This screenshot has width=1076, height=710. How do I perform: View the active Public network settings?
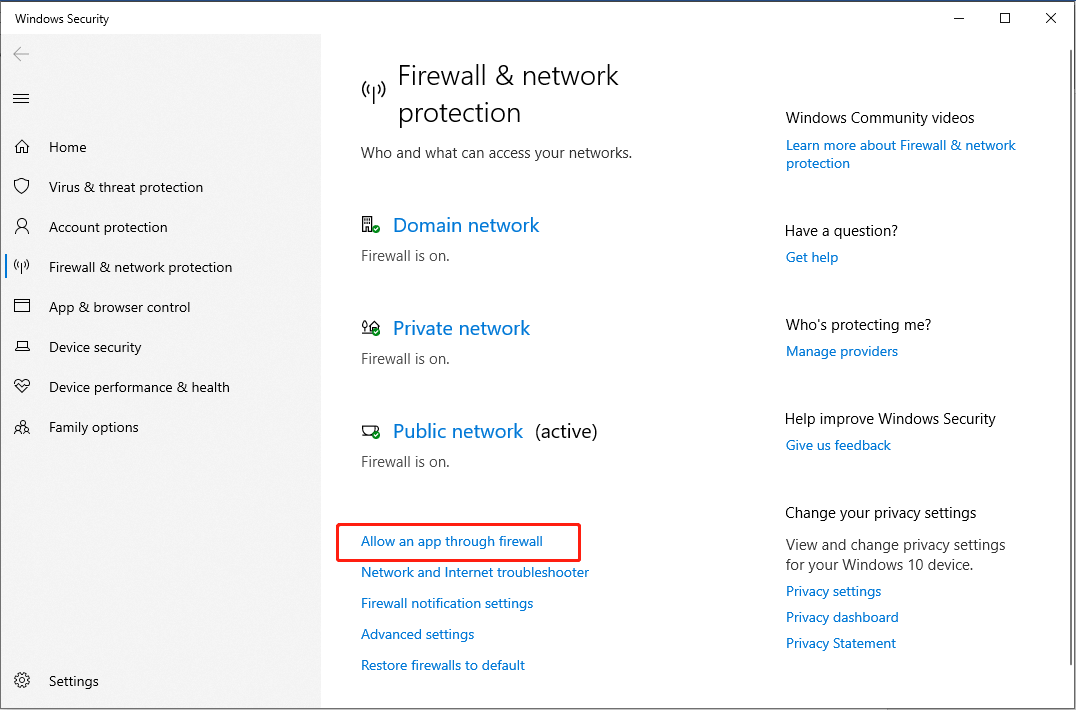tap(458, 431)
